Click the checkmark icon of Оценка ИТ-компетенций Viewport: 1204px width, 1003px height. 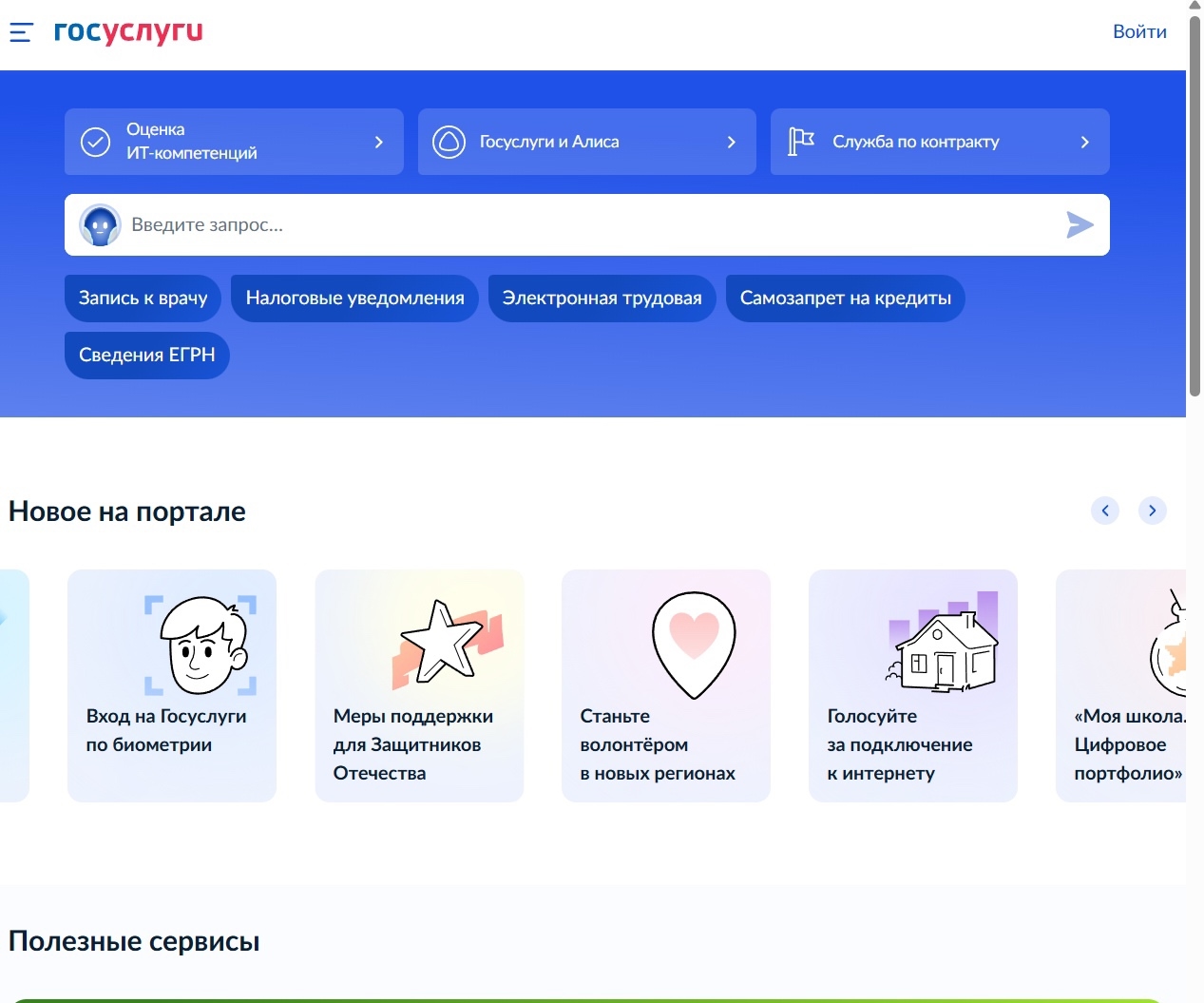[95, 142]
